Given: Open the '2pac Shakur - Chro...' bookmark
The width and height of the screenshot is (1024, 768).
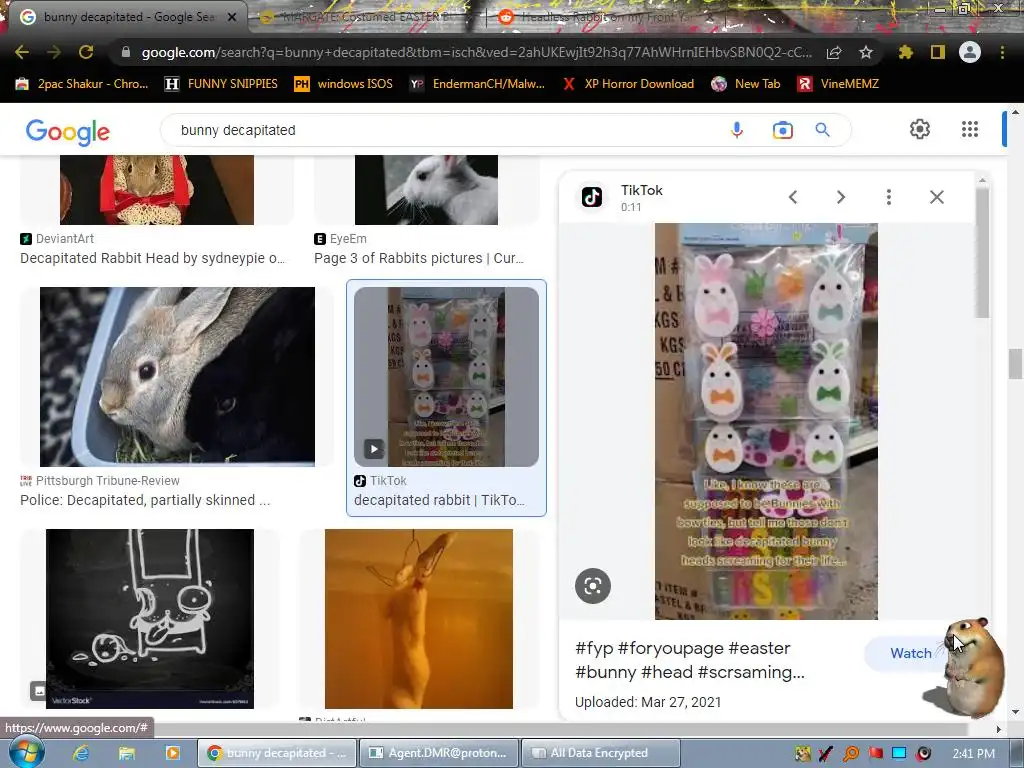Looking at the screenshot, I should click(x=82, y=84).
